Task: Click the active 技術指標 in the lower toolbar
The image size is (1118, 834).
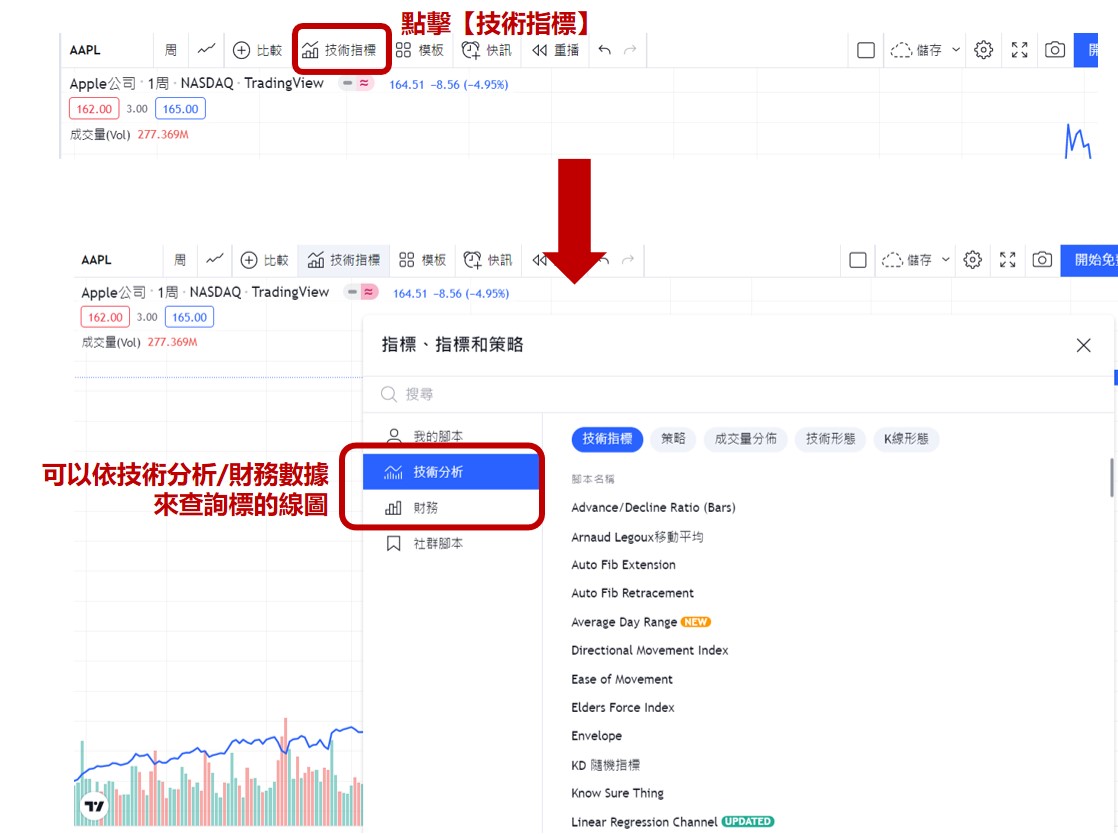Action: pyautogui.click(x=344, y=260)
